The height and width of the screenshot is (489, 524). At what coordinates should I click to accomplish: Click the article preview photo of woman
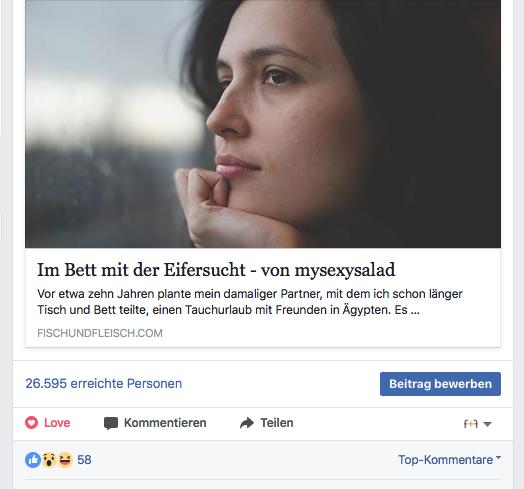point(263,124)
